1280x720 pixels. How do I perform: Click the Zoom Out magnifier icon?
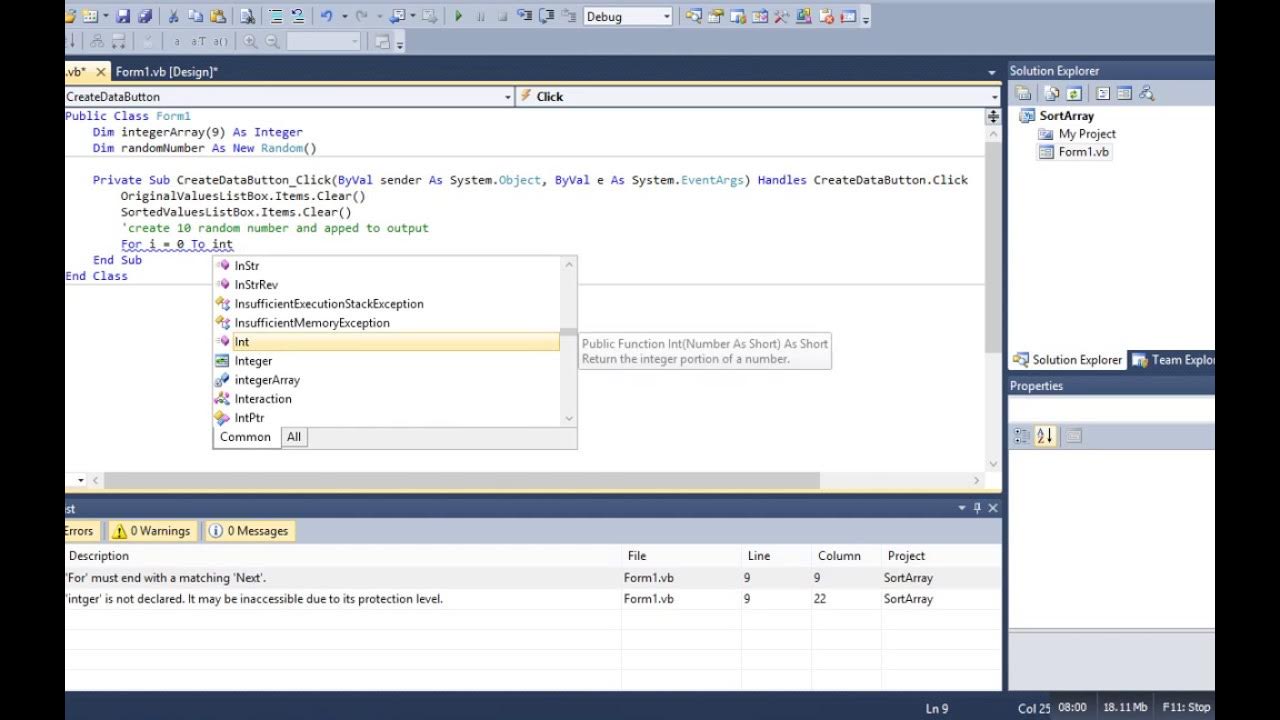pyautogui.click(x=271, y=42)
